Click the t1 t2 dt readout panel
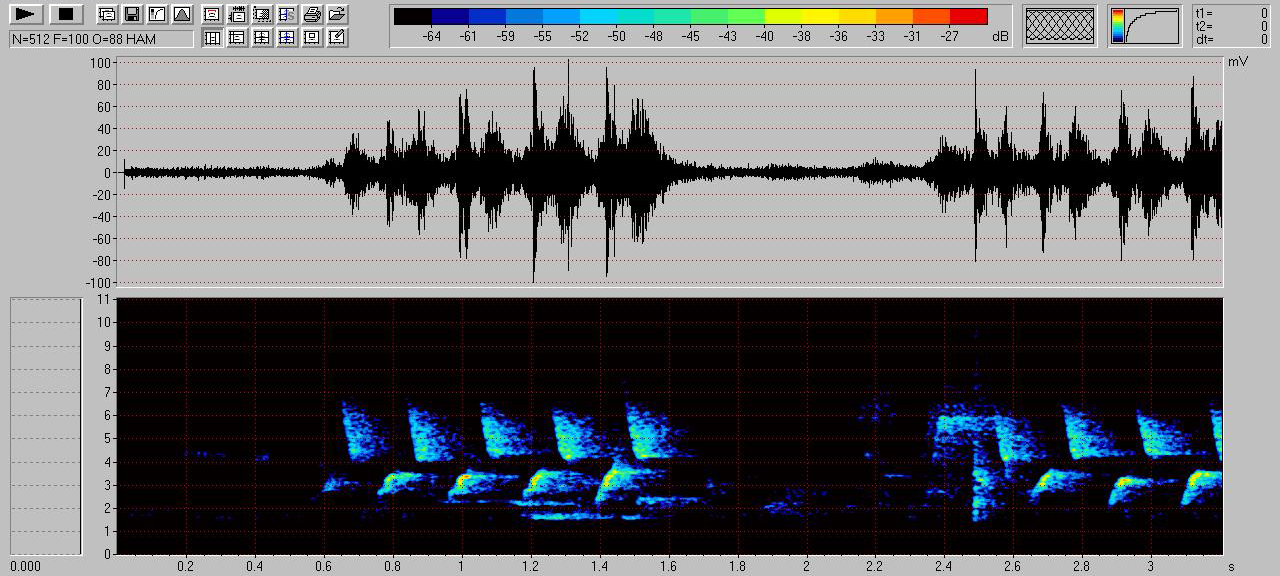Image resolution: width=1280 pixels, height=576 pixels. pos(1231,26)
